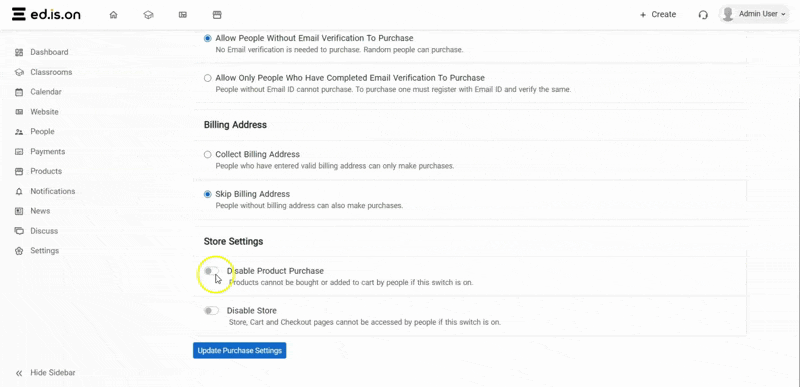The image size is (800, 387).
Task: Click the Admin User avatar picture
Action: click(x=728, y=14)
